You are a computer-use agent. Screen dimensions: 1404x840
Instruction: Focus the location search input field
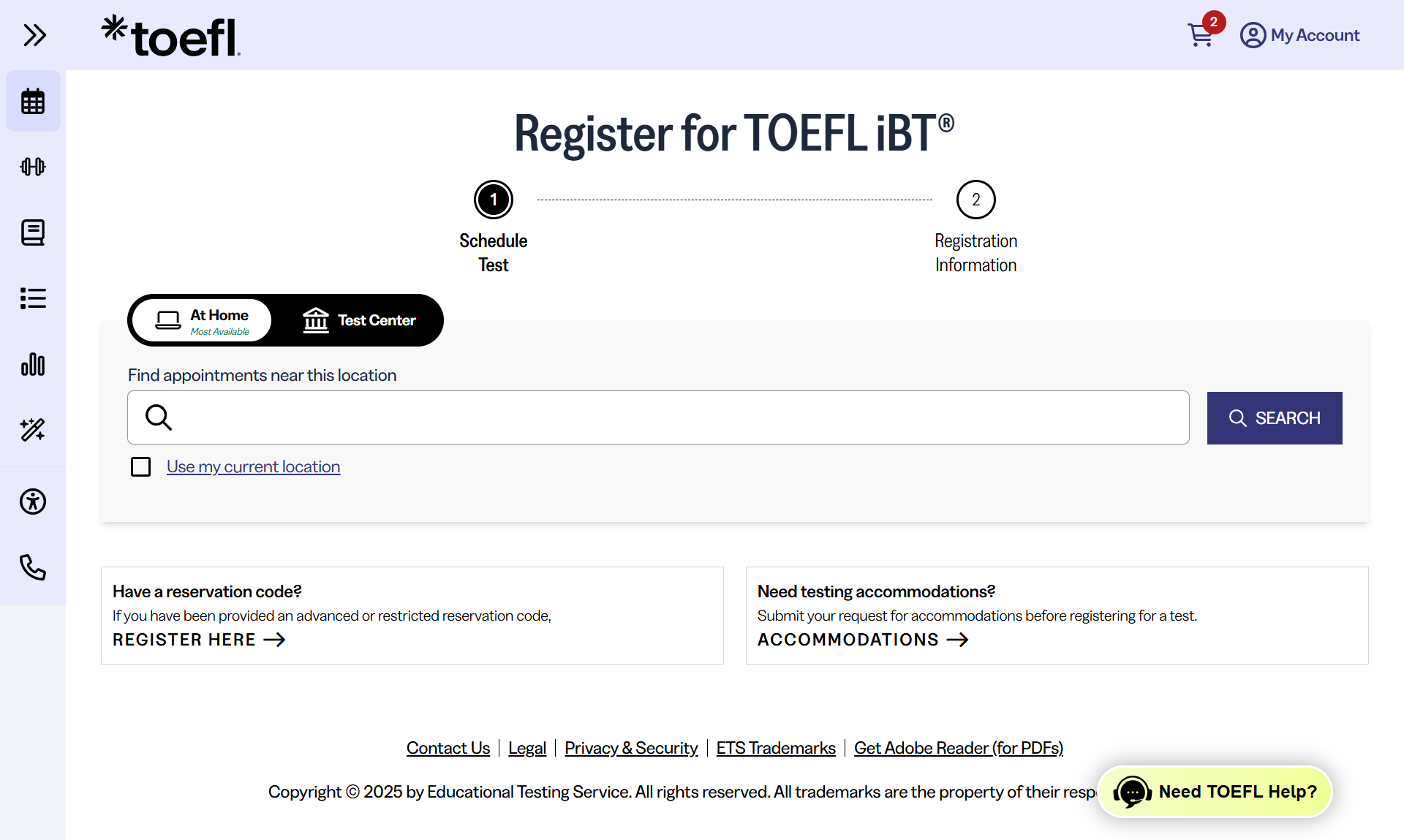tap(658, 417)
